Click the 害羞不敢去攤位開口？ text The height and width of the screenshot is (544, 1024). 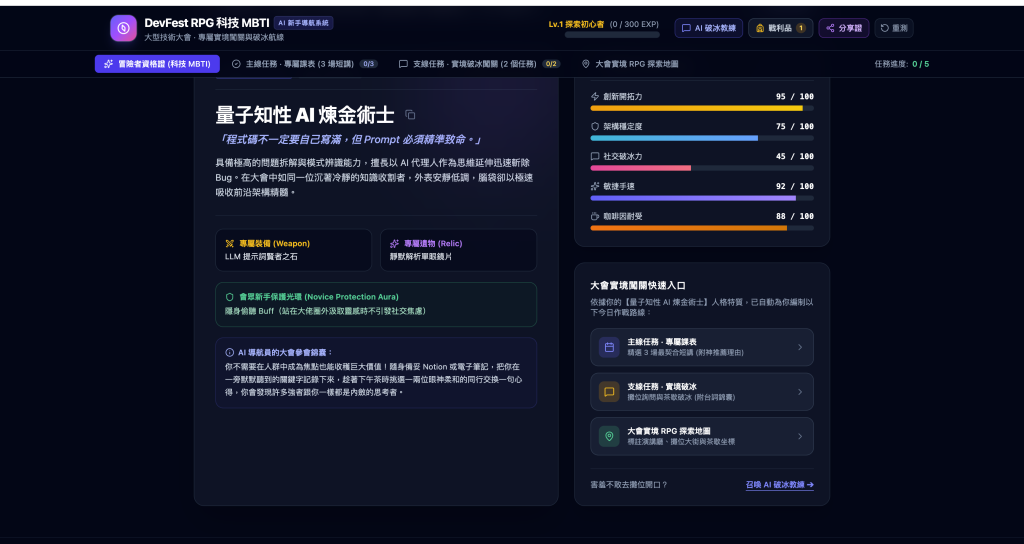[x=629, y=485]
